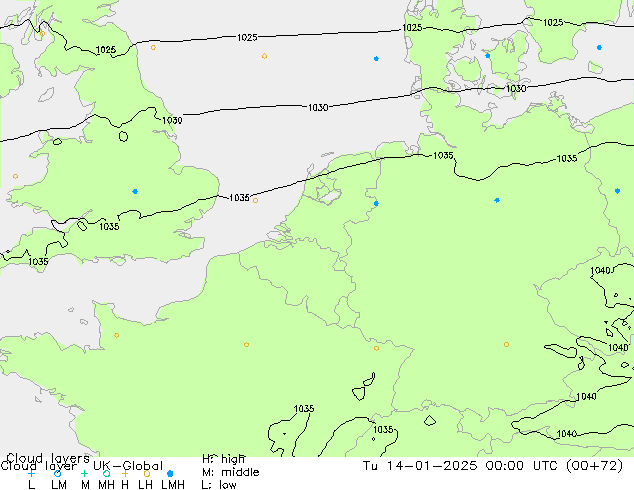Click the 1035 label over southern England
The height and width of the screenshot is (490, 634).
[x=109, y=226]
